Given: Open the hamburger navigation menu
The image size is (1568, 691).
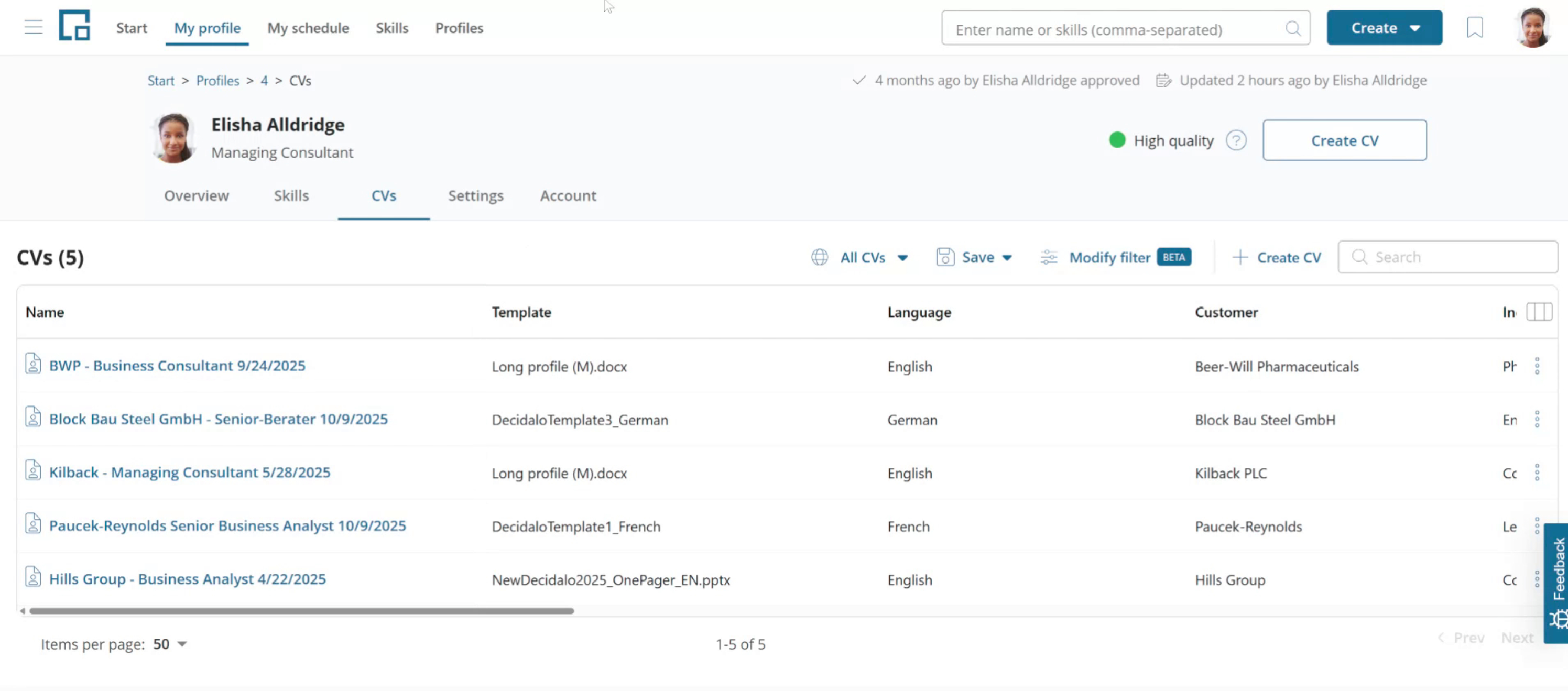Looking at the screenshot, I should [34, 27].
